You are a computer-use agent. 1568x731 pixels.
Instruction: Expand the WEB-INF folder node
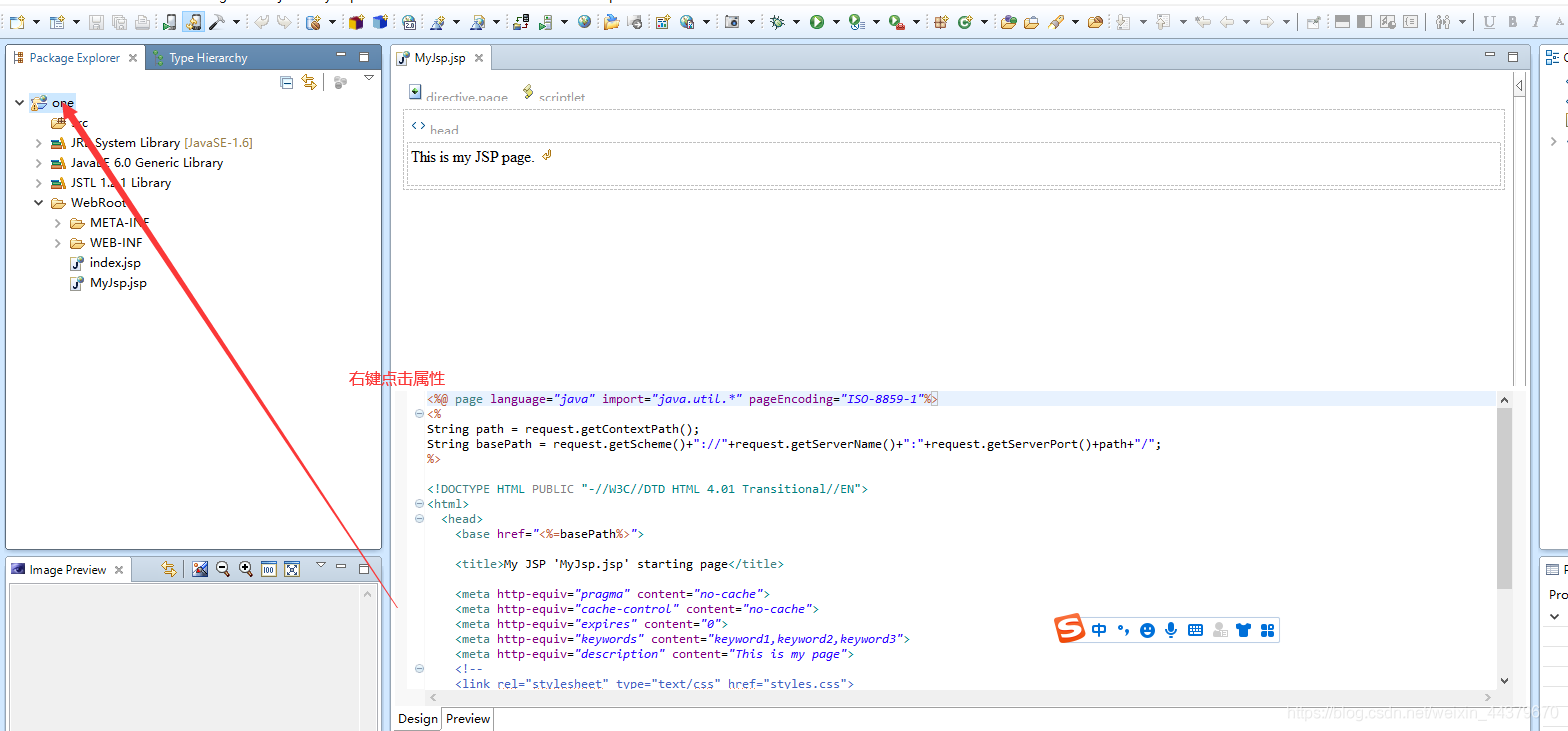click(x=58, y=243)
